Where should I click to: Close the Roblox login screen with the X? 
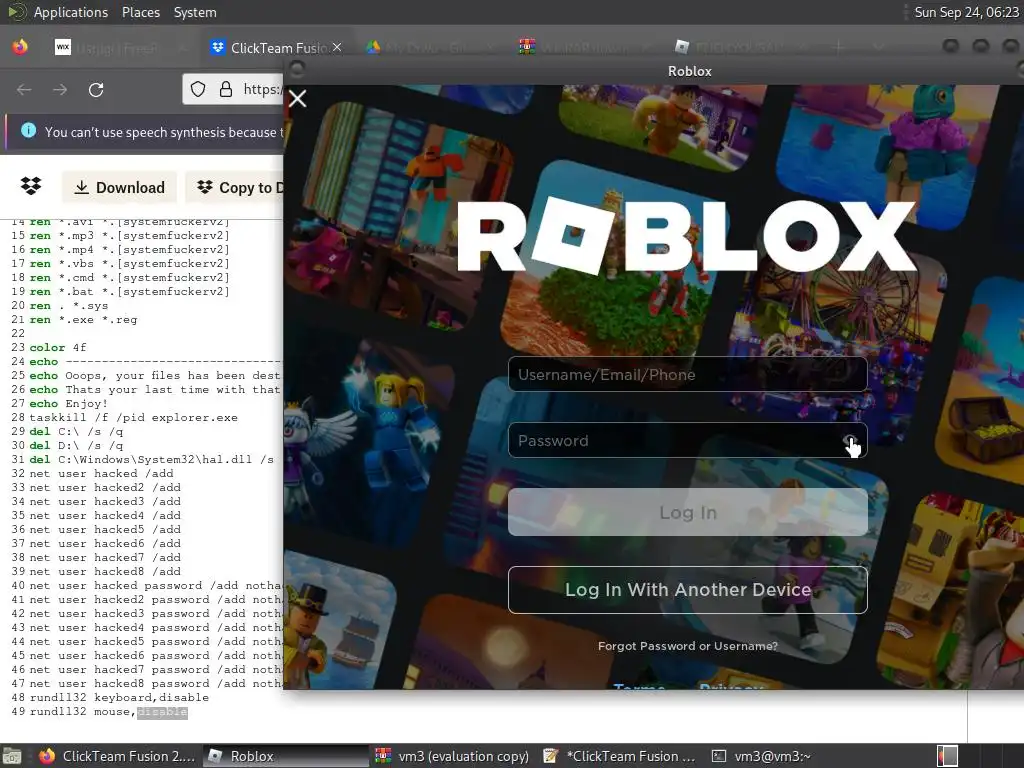click(x=298, y=99)
